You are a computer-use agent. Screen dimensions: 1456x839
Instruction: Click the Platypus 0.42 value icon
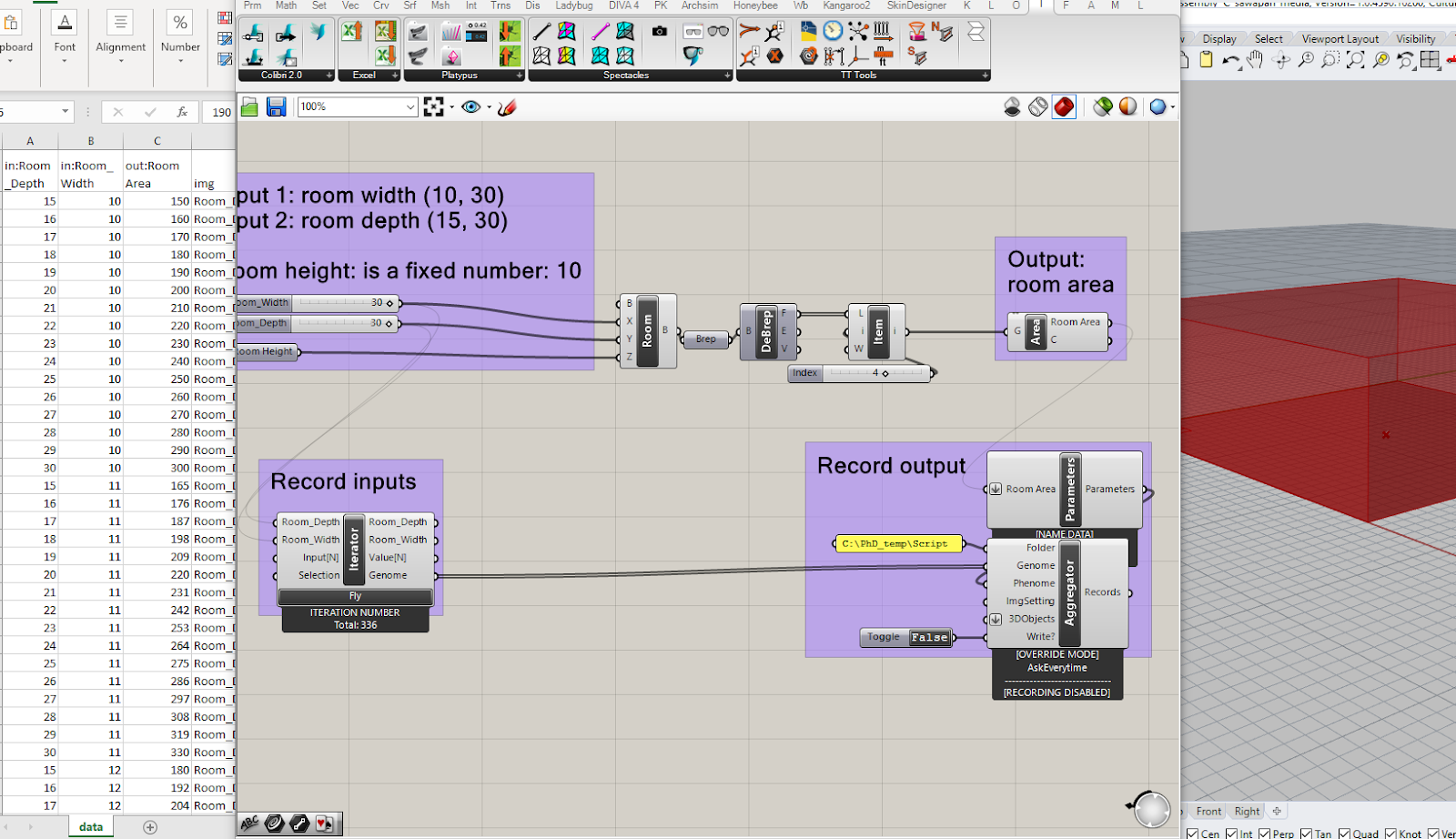[476, 32]
